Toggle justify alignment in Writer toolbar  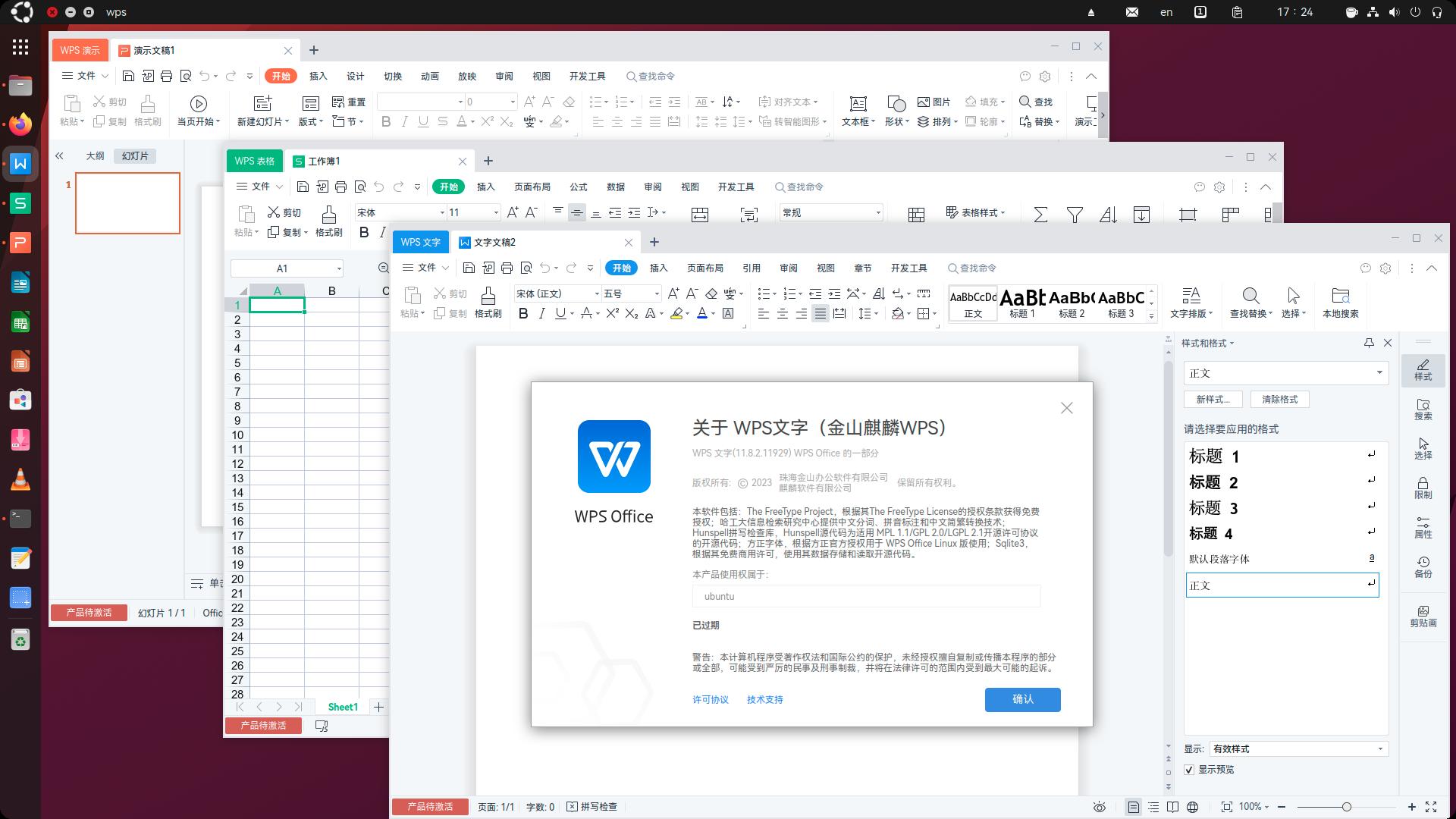pyautogui.click(x=820, y=313)
